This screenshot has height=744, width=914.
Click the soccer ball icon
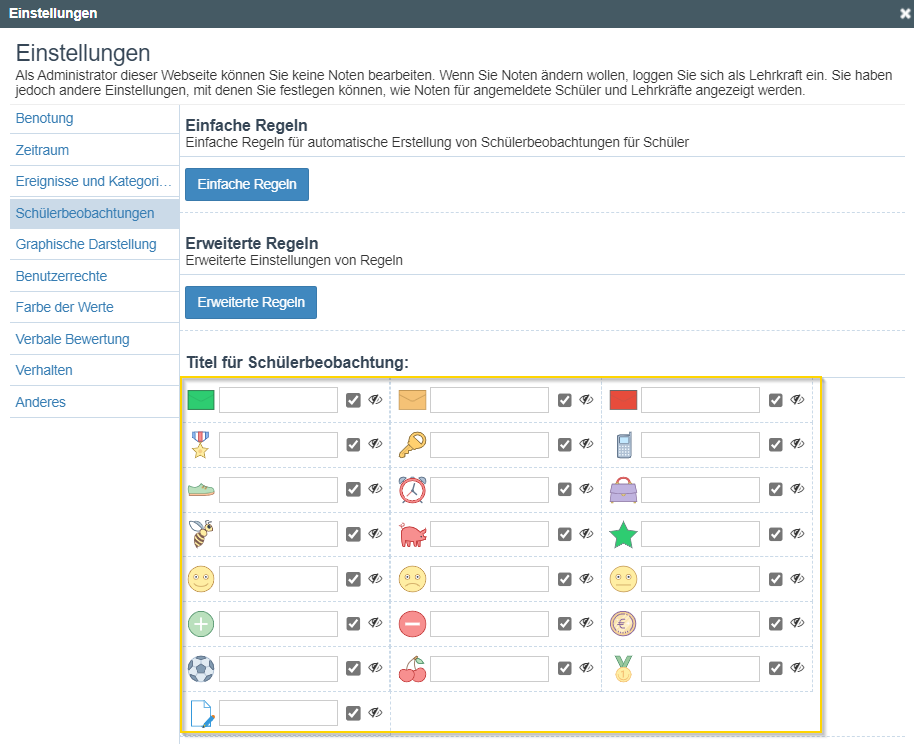pyautogui.click(x=201, y=669)
